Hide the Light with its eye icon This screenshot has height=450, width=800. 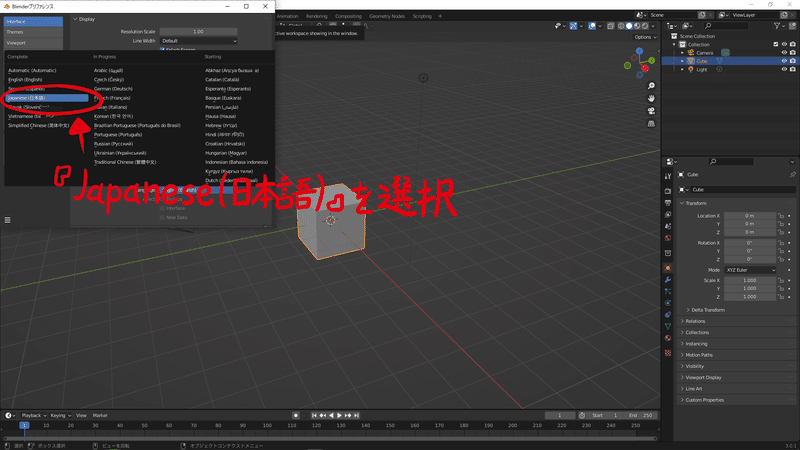(784, 69)
